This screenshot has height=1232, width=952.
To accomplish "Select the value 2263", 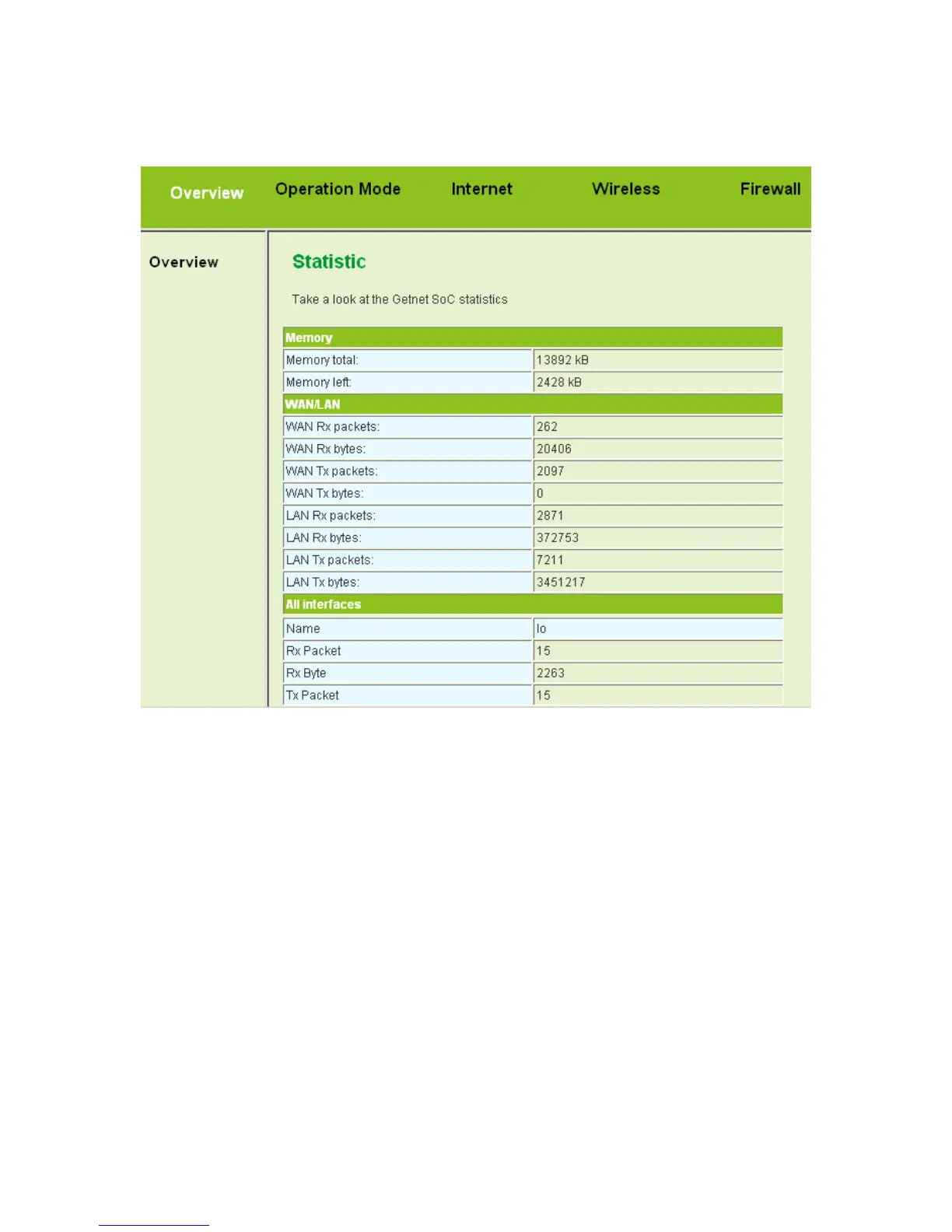I will (x=550, y=674).
